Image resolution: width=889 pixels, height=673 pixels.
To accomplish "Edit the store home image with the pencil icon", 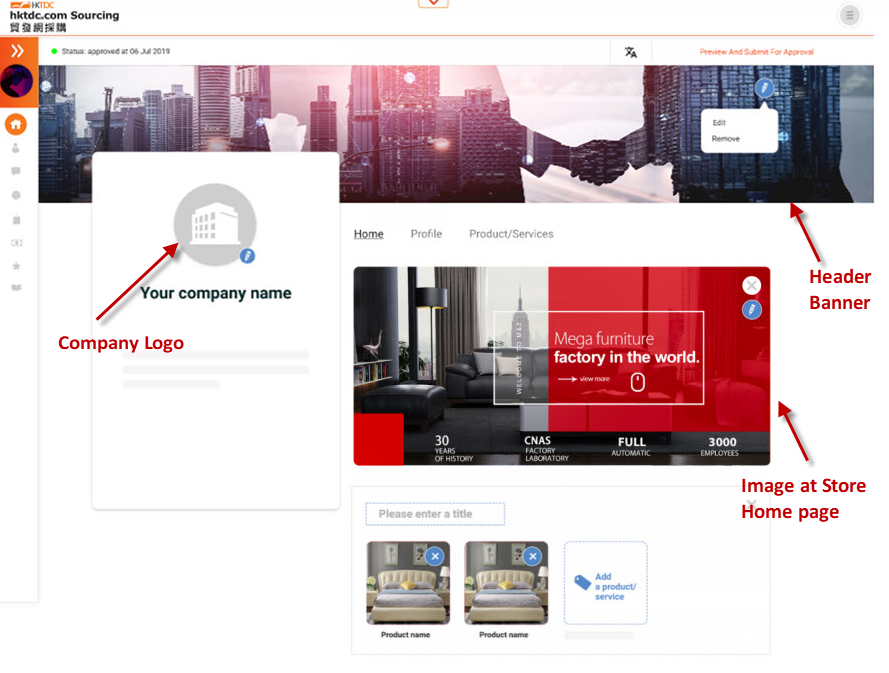I will (752, 310).
